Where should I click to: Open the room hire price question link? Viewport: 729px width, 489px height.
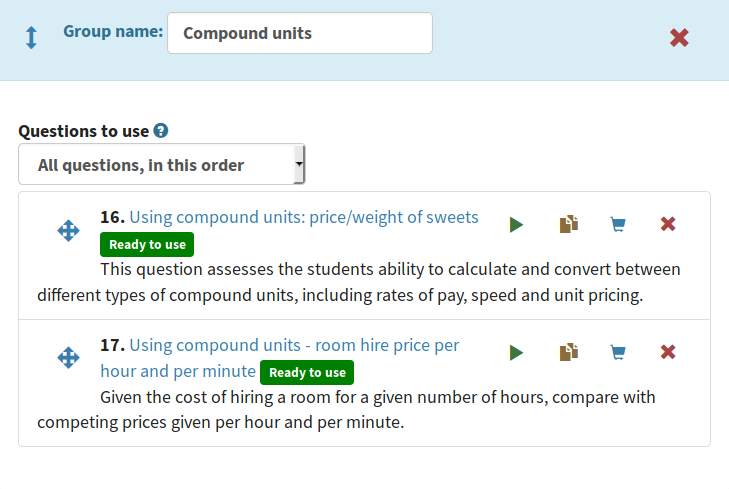tap(280, 358)
